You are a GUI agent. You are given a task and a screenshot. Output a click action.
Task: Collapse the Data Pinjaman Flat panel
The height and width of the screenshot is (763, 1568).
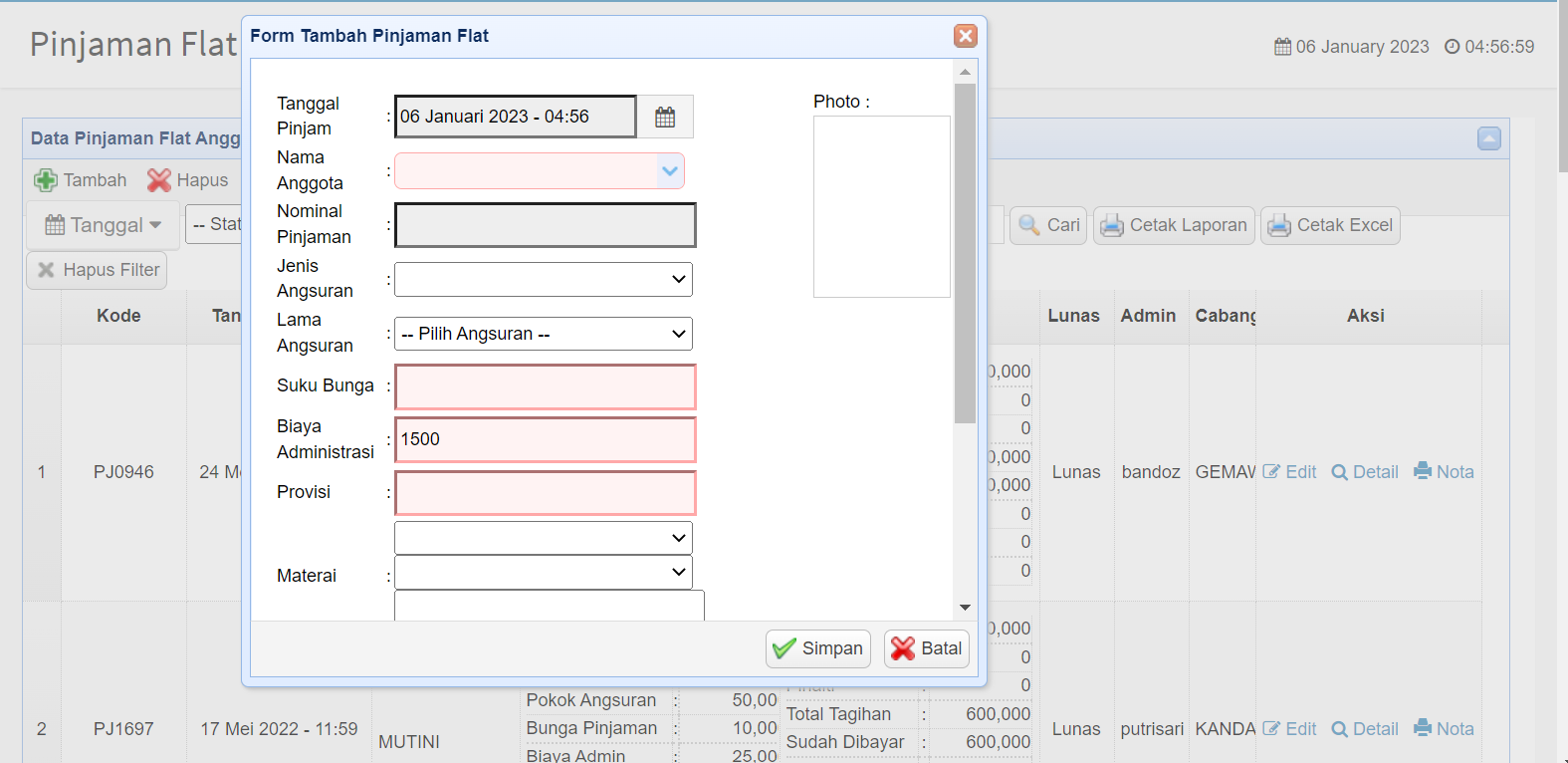pyautogui.click(x=1488, y=138)
